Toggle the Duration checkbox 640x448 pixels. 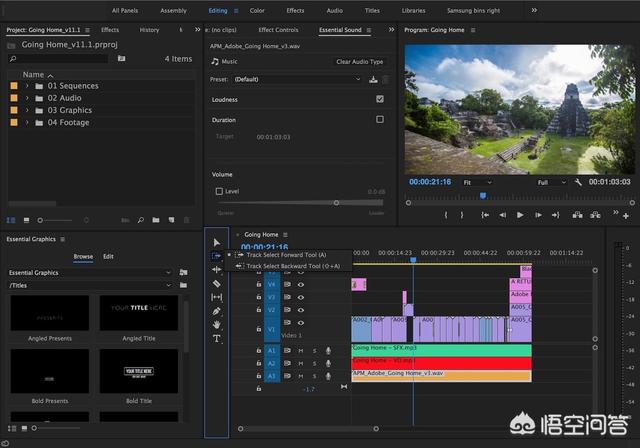[380, 120]
